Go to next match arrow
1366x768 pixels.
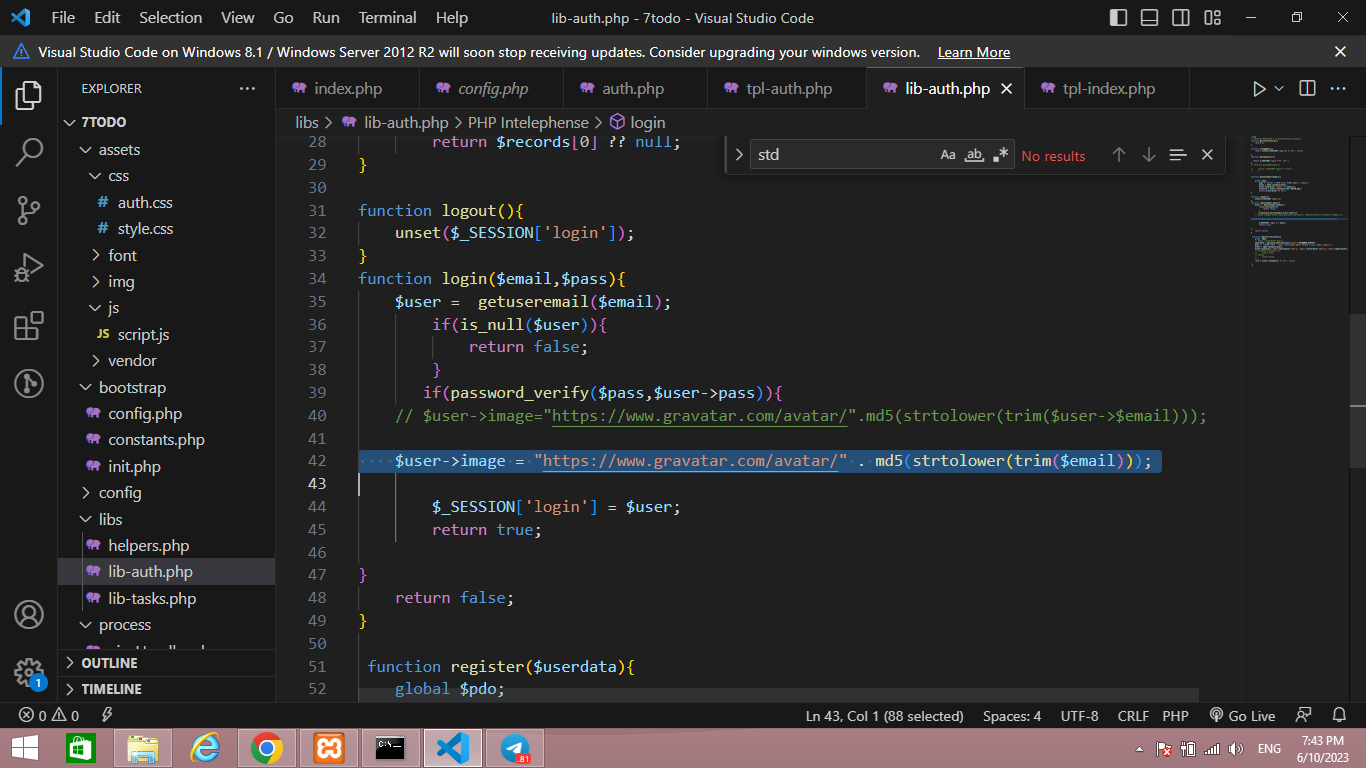1149,155
